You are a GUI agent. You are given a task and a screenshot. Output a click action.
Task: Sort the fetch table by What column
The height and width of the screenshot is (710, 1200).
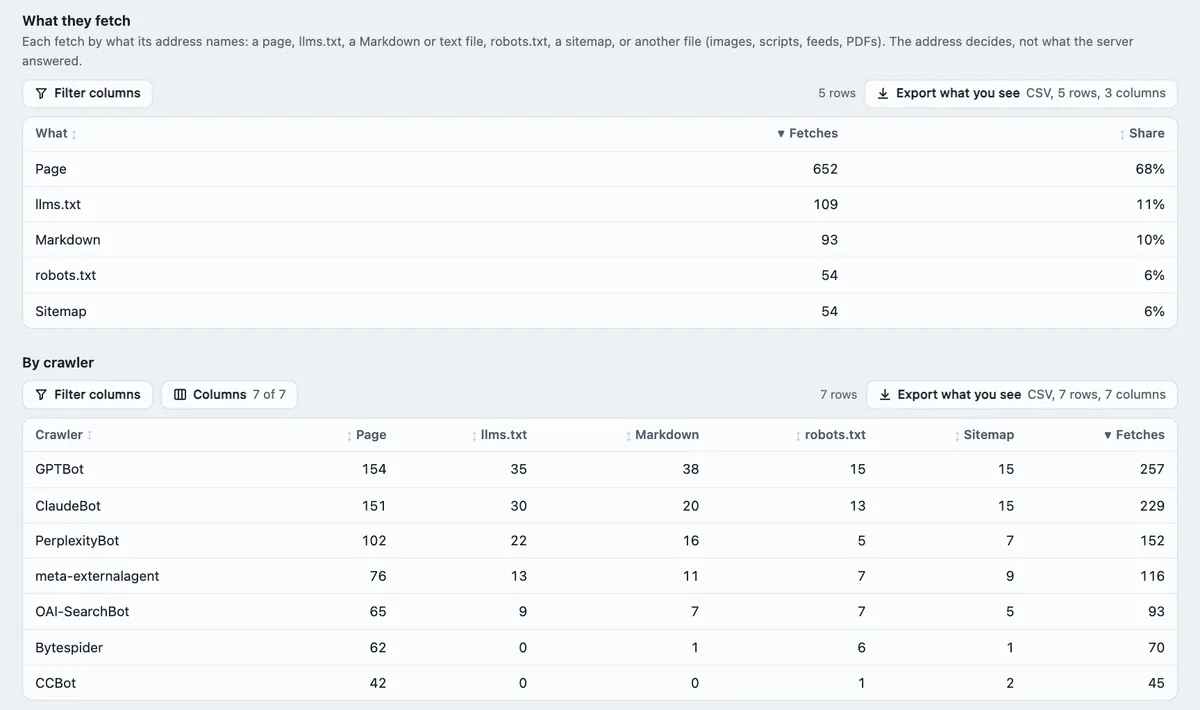[x=56, y=133]
